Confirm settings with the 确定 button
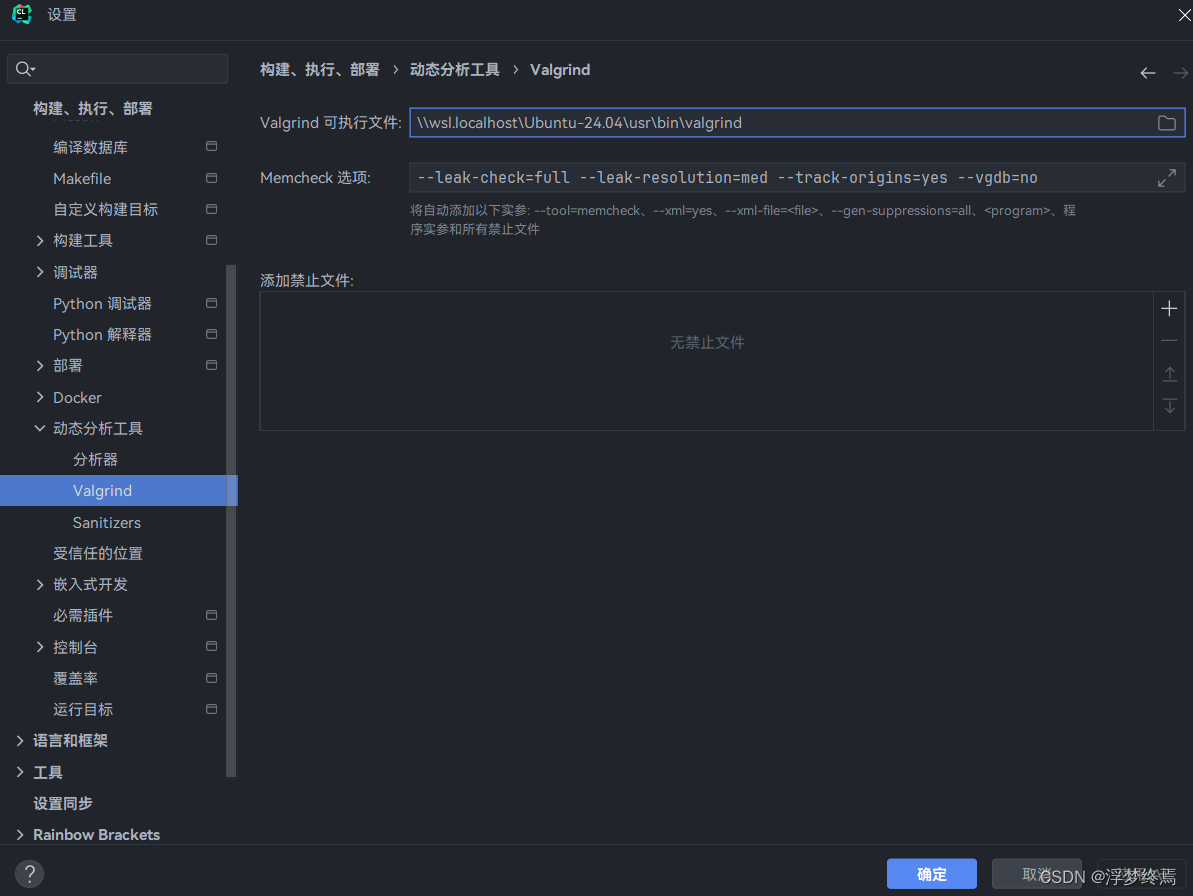Viewport: 1193px width, 896px height. [932, 874]
